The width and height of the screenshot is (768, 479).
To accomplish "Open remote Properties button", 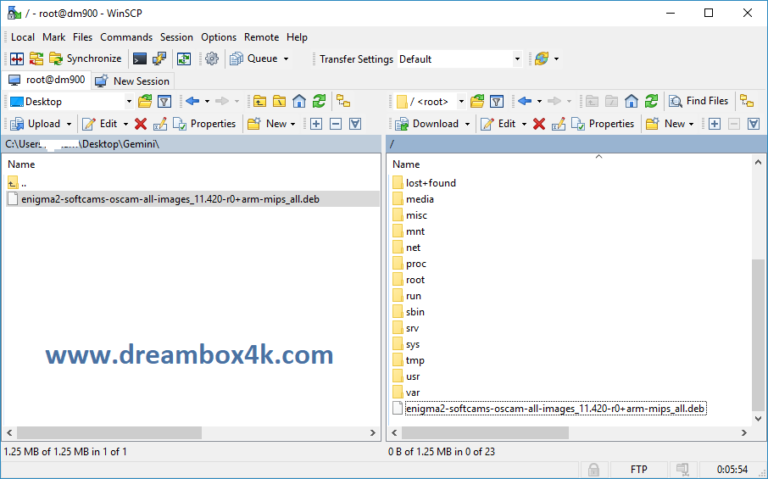I will pyautogui.click(x=603, y=124).
